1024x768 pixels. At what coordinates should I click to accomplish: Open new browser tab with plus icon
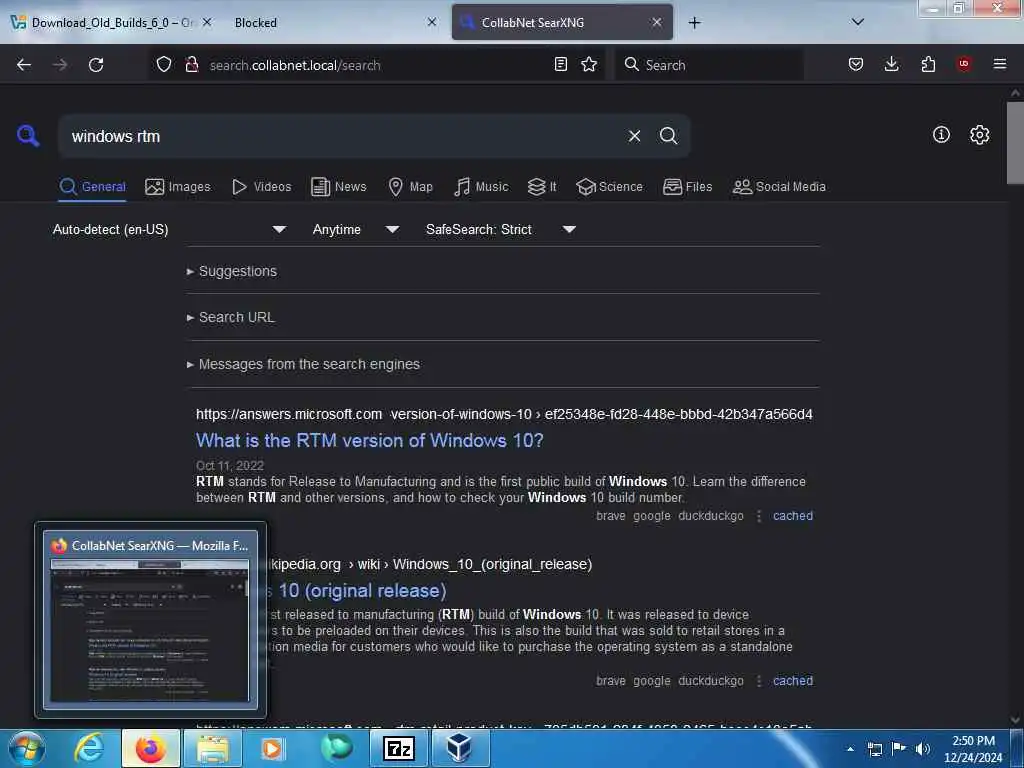pos(694,23)
